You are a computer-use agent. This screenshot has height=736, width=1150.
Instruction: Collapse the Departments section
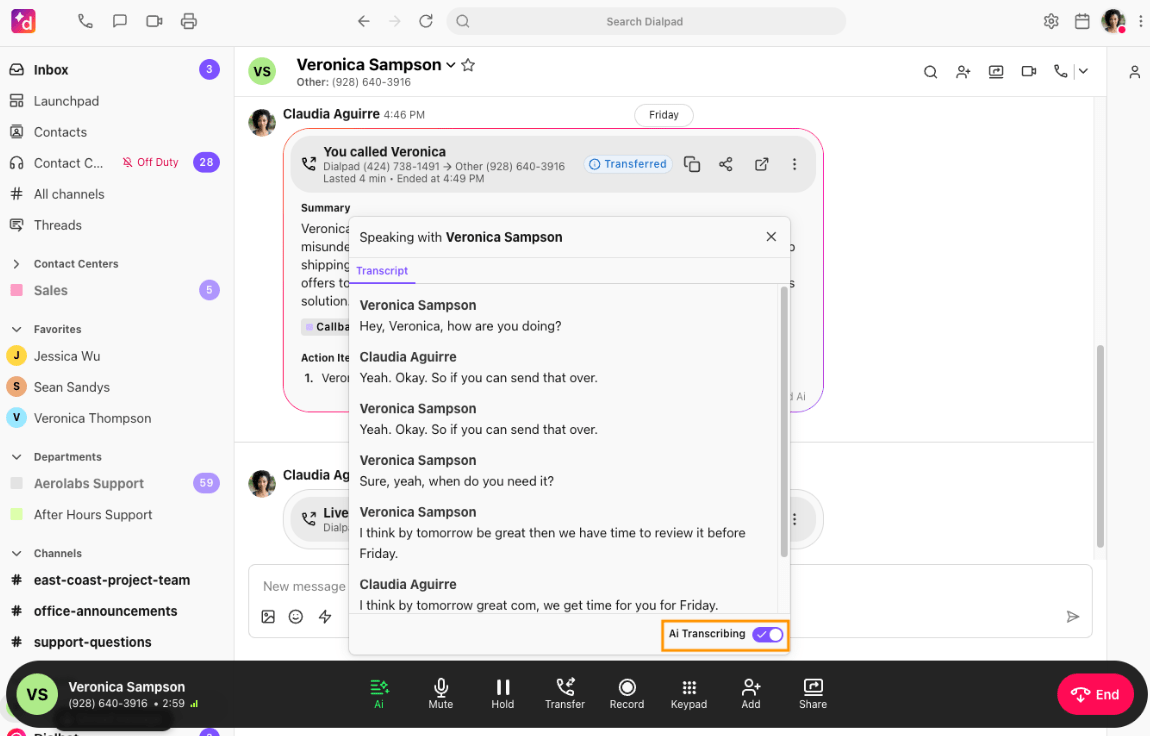click(x=16, y=457)
